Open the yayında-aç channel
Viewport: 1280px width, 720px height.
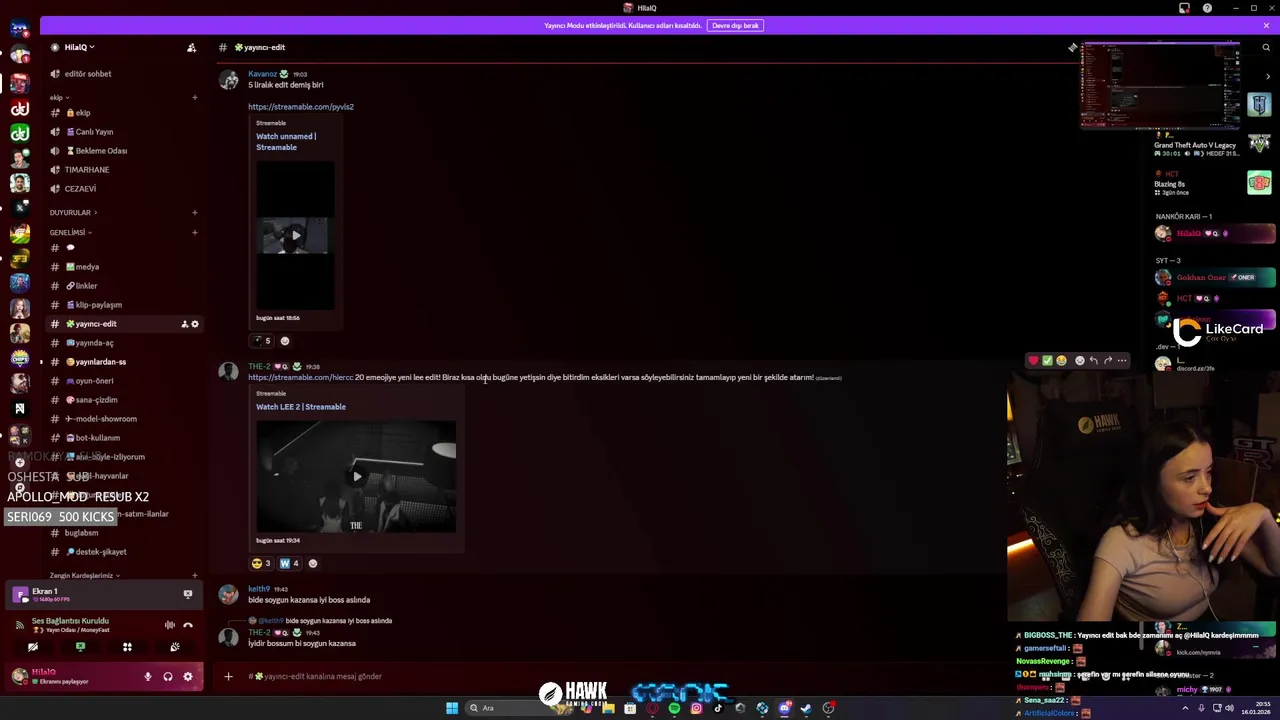coord(95,343)
